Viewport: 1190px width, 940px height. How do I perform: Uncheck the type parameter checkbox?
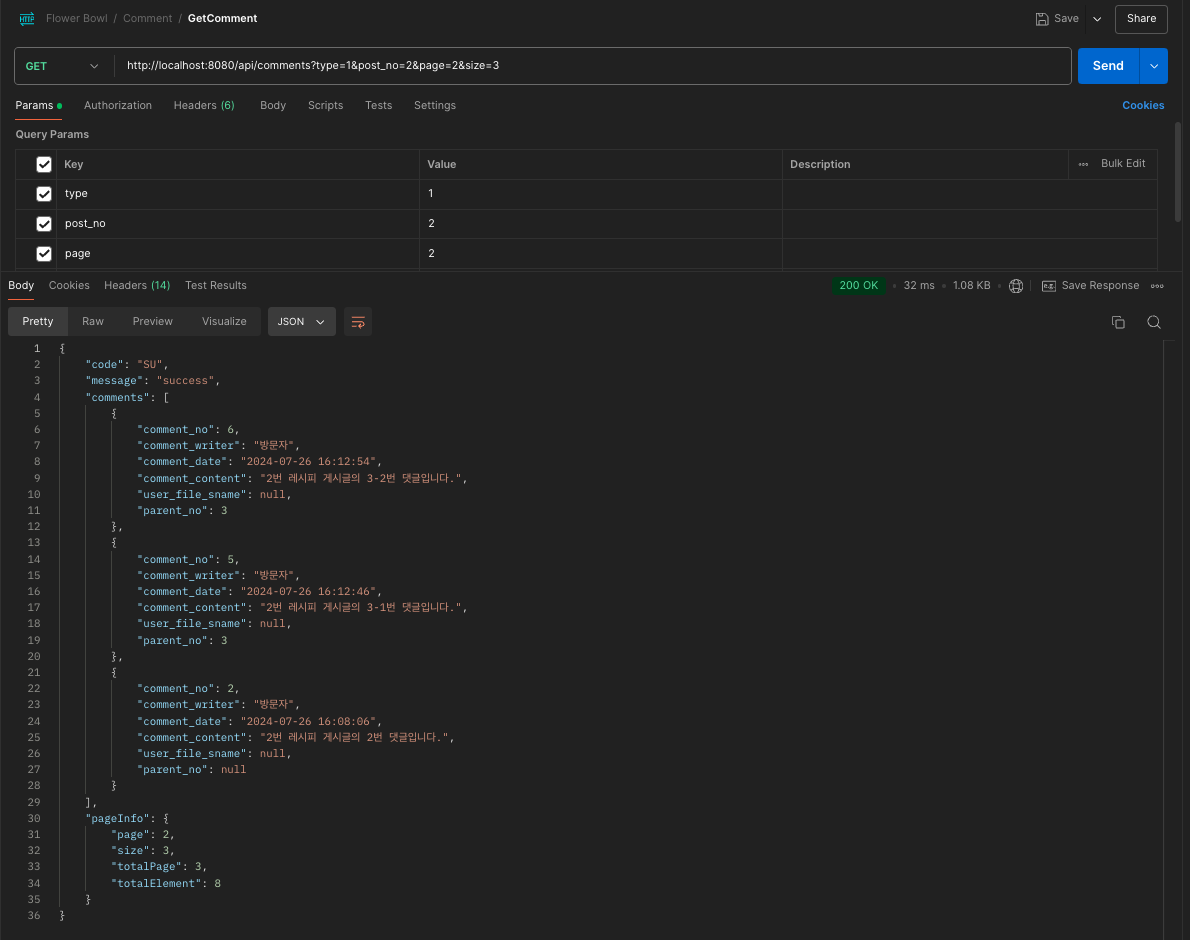(44, 194)
